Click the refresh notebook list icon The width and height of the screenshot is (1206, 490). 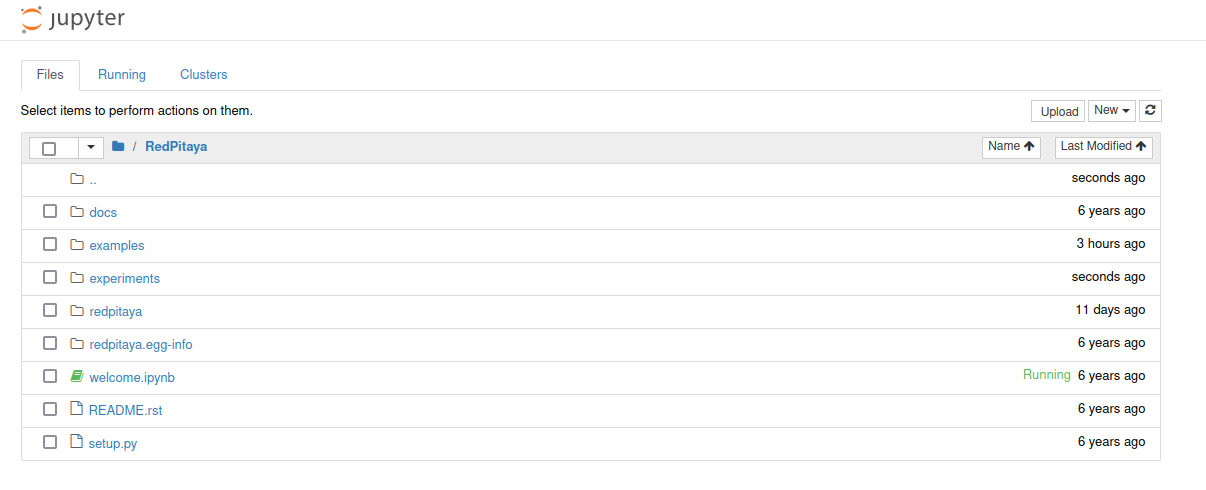[1150, 111]
